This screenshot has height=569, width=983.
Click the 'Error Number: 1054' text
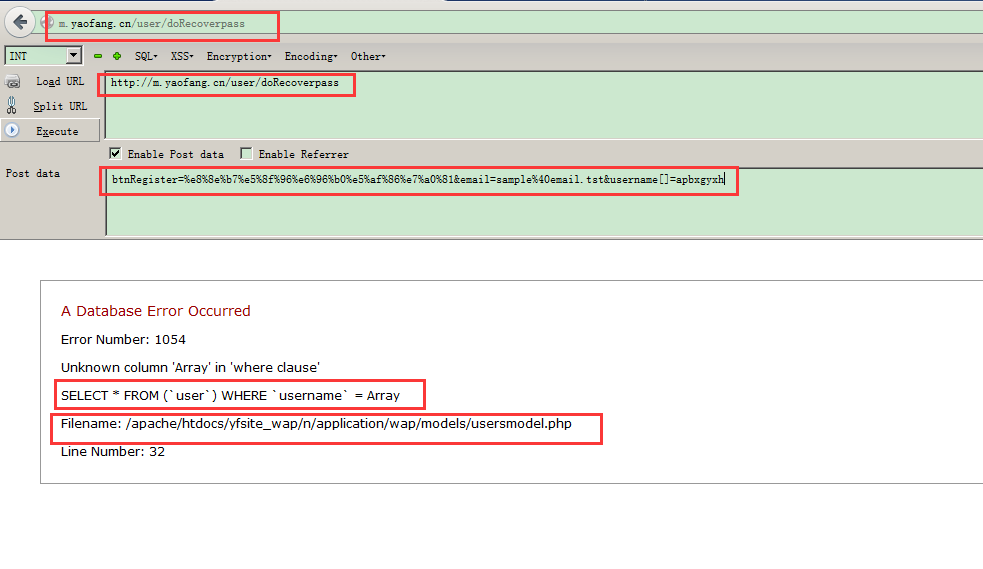(123, 340)
